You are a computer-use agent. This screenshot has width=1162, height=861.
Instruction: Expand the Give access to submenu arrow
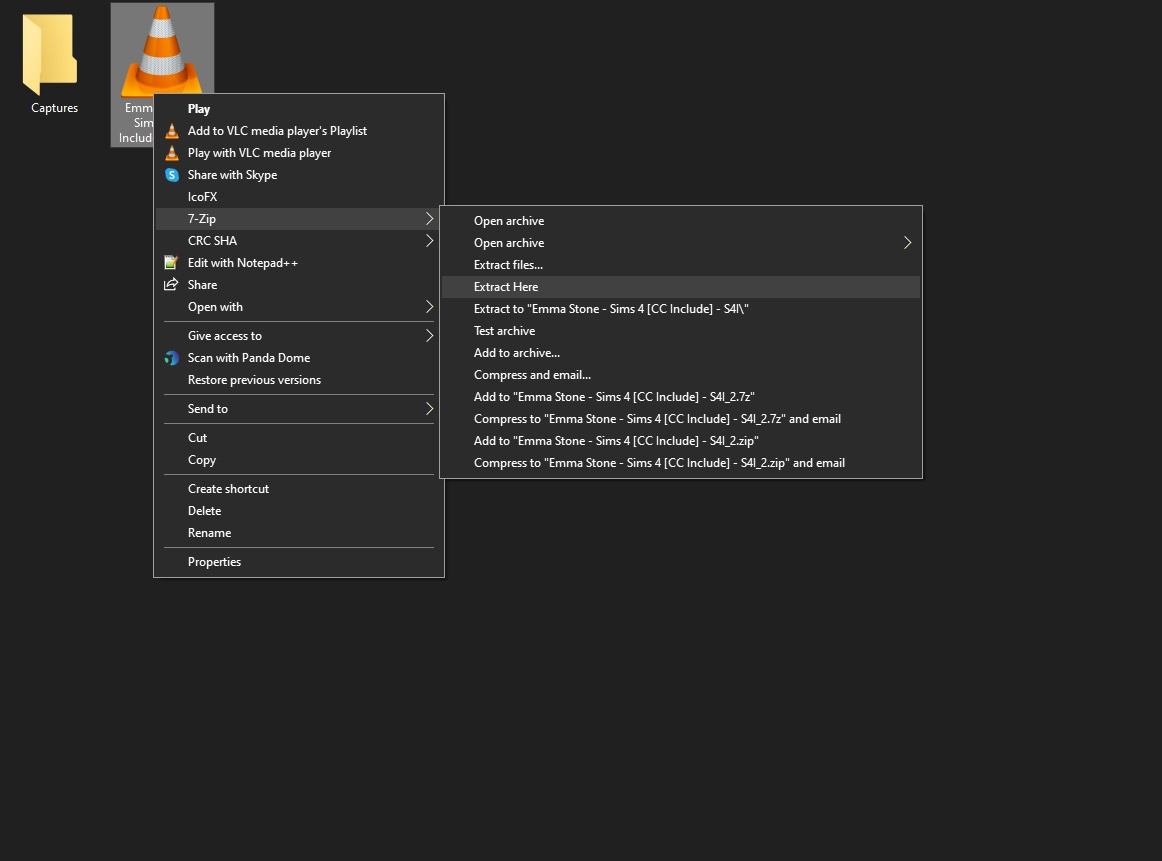point(429,336)
